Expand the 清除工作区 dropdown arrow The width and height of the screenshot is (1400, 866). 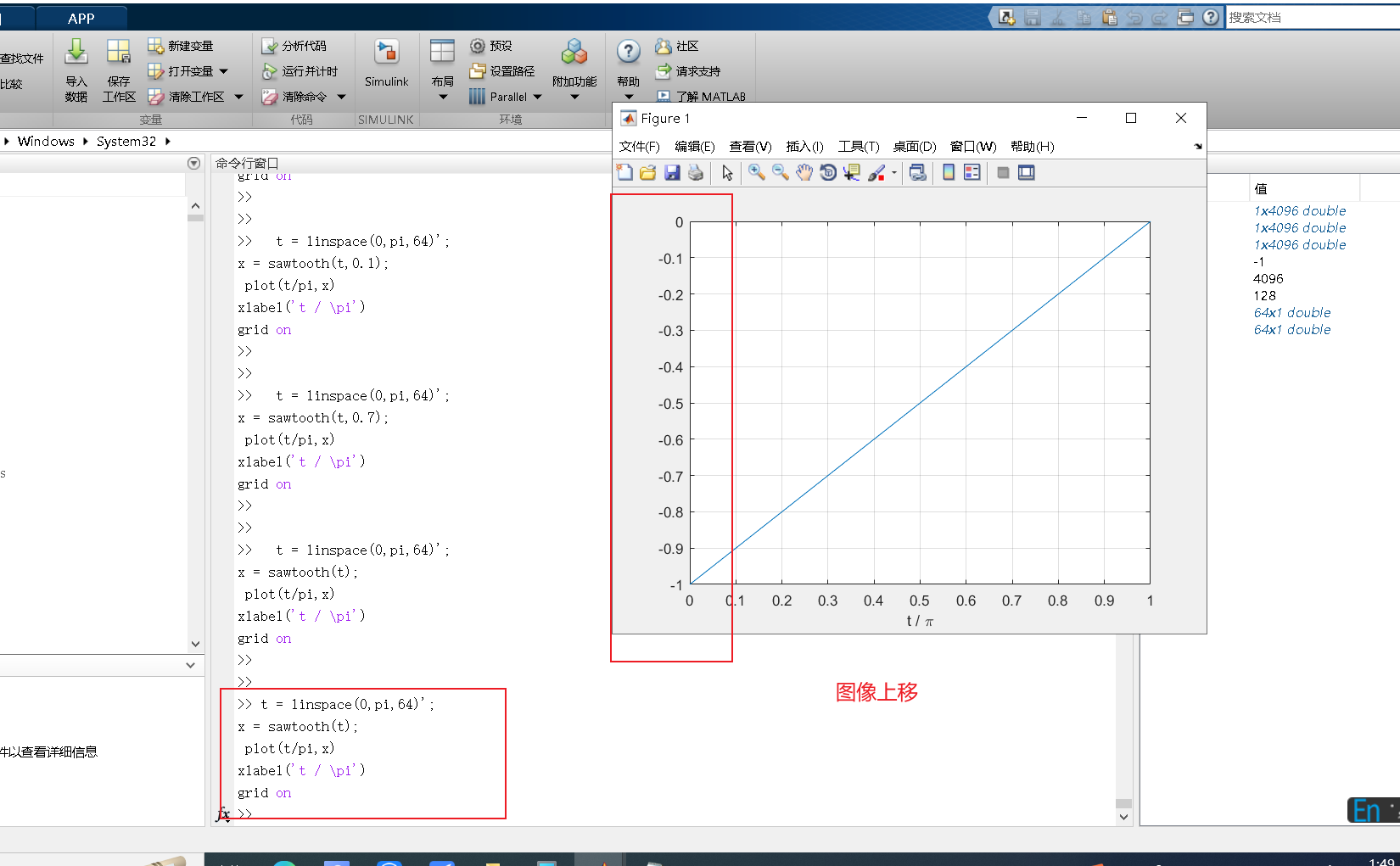238,97
